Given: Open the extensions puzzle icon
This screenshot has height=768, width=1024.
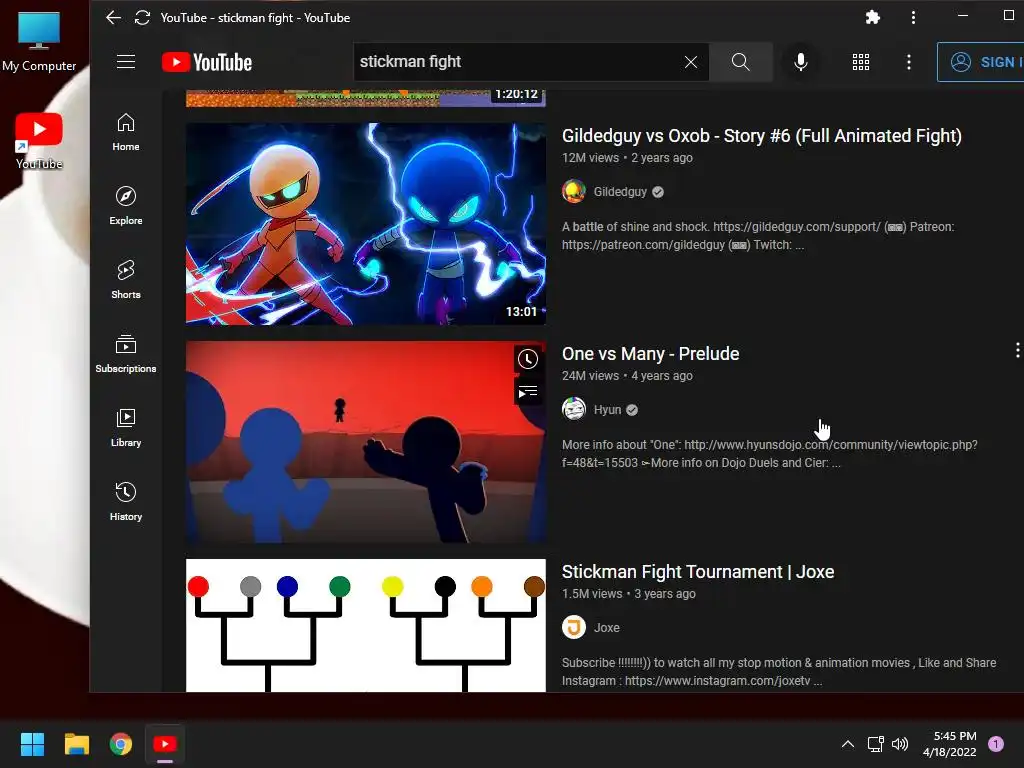Looking at the screenshot, I should (872, 18).
